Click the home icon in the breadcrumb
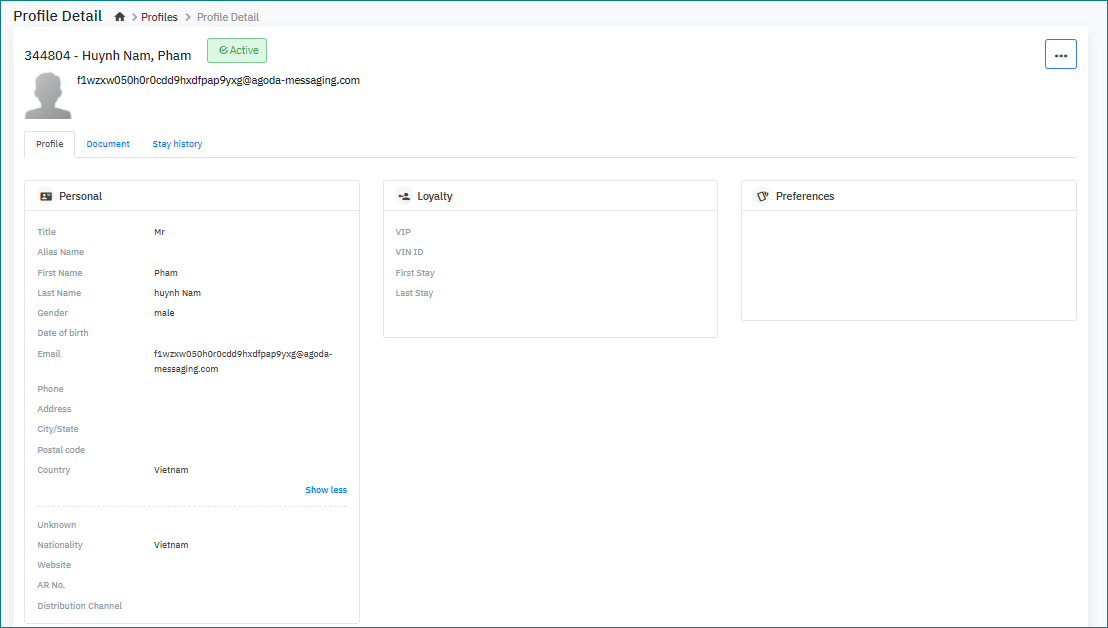The width and height of the screenshot is (1108, 628). [120, 17]
